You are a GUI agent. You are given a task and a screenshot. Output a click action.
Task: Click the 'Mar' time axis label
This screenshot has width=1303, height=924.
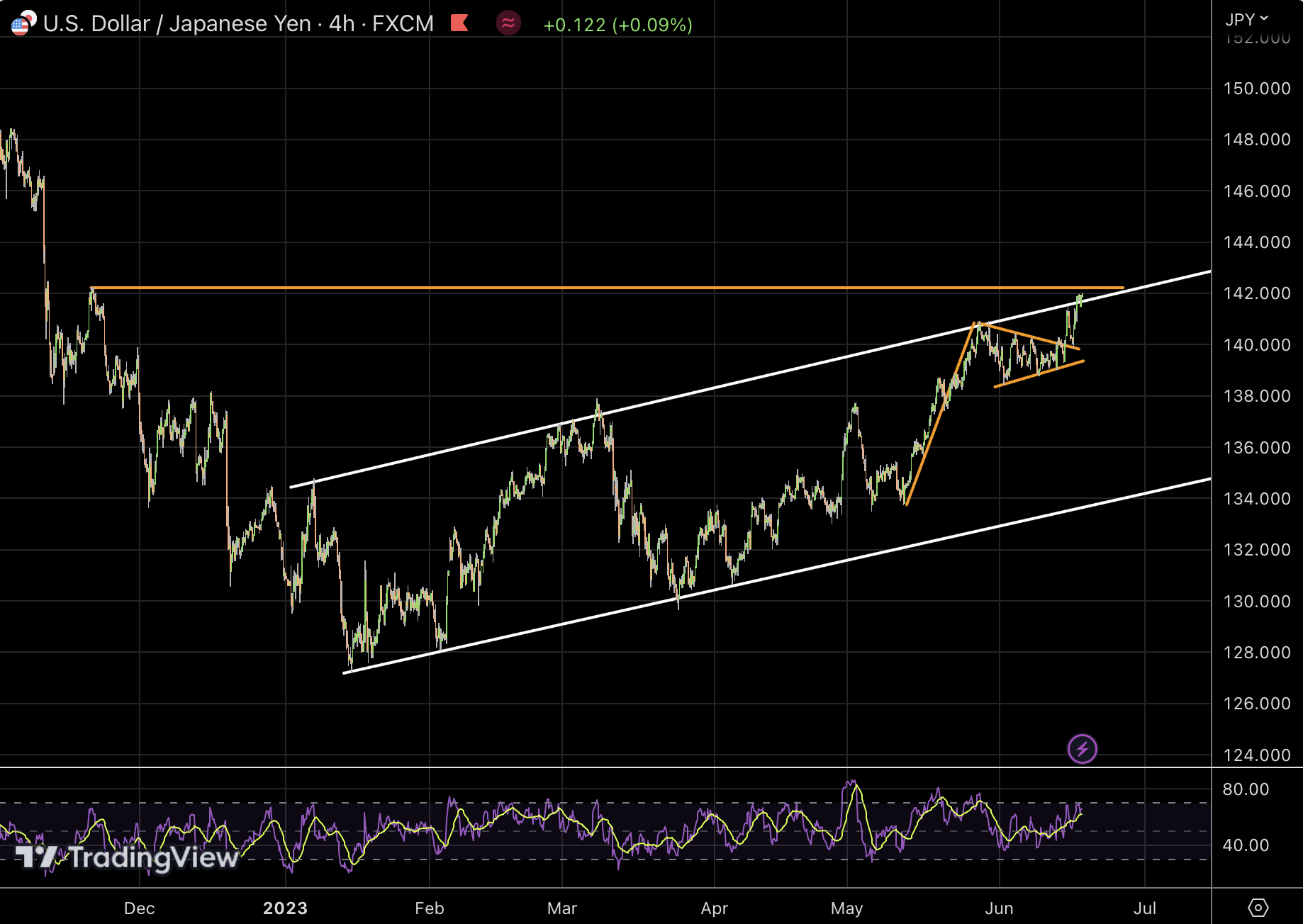[x=562, y=908]
